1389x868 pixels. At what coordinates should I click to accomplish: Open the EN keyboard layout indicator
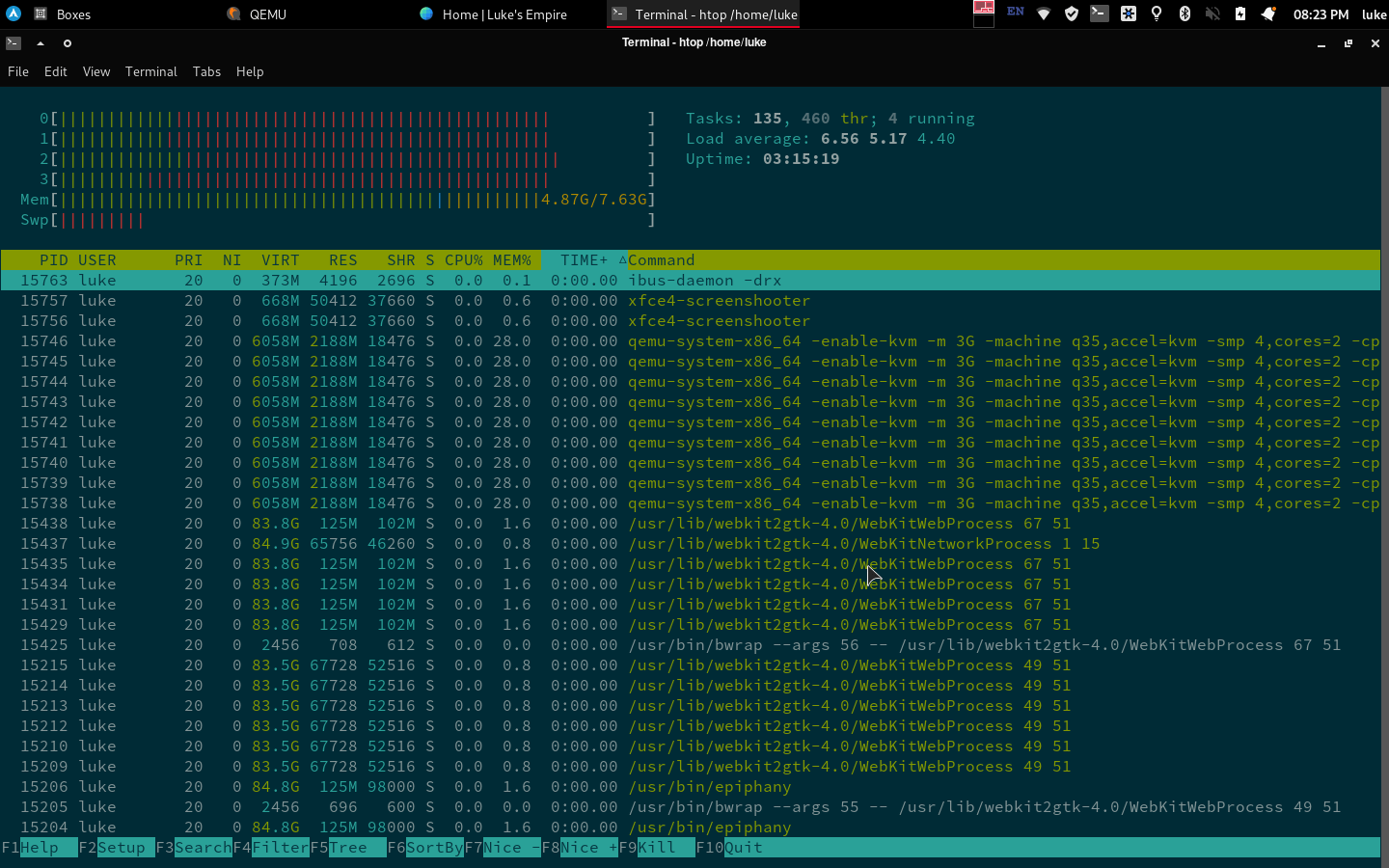pos(1016,12)
